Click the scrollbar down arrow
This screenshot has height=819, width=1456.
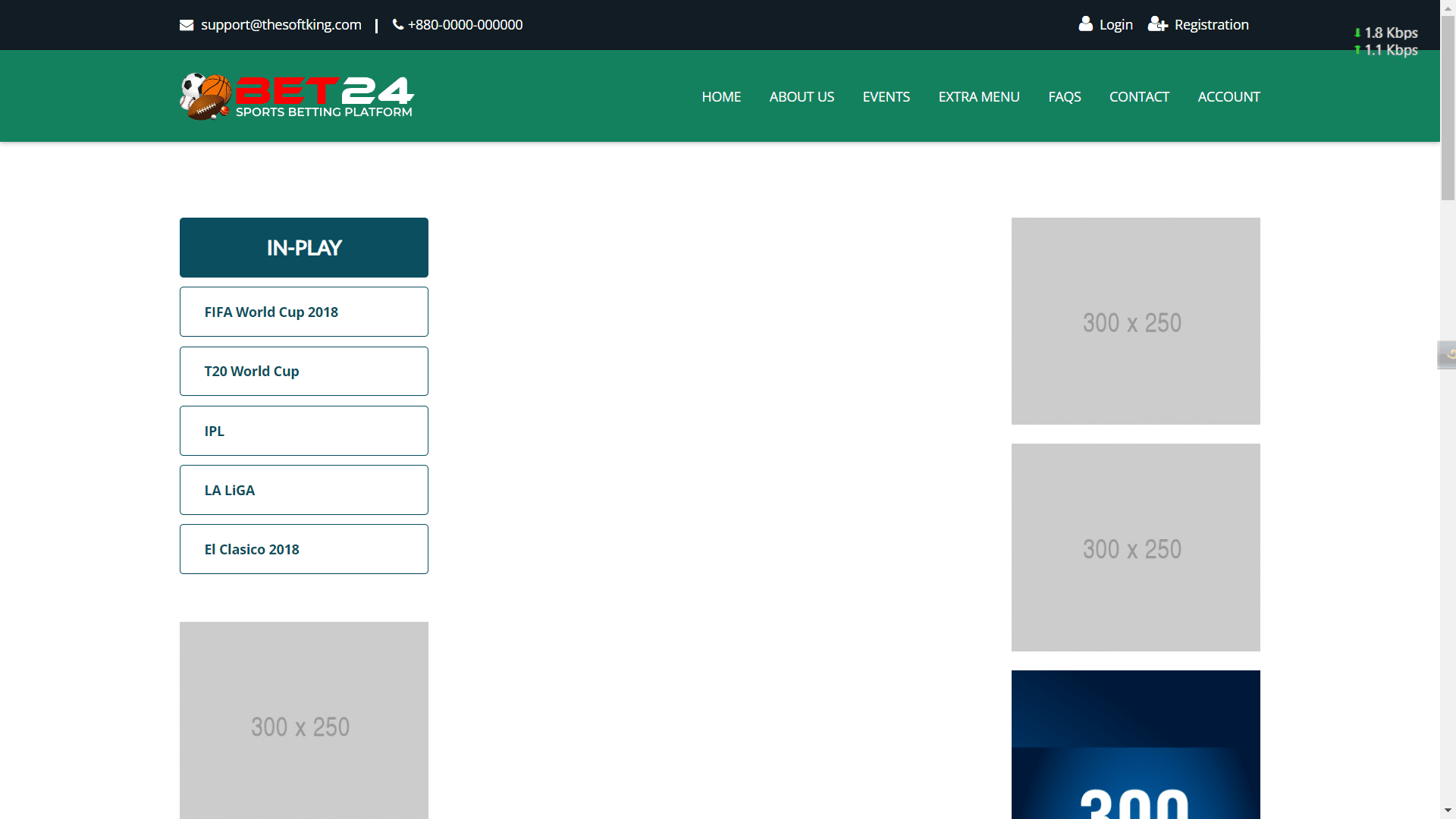point(1448,811)
